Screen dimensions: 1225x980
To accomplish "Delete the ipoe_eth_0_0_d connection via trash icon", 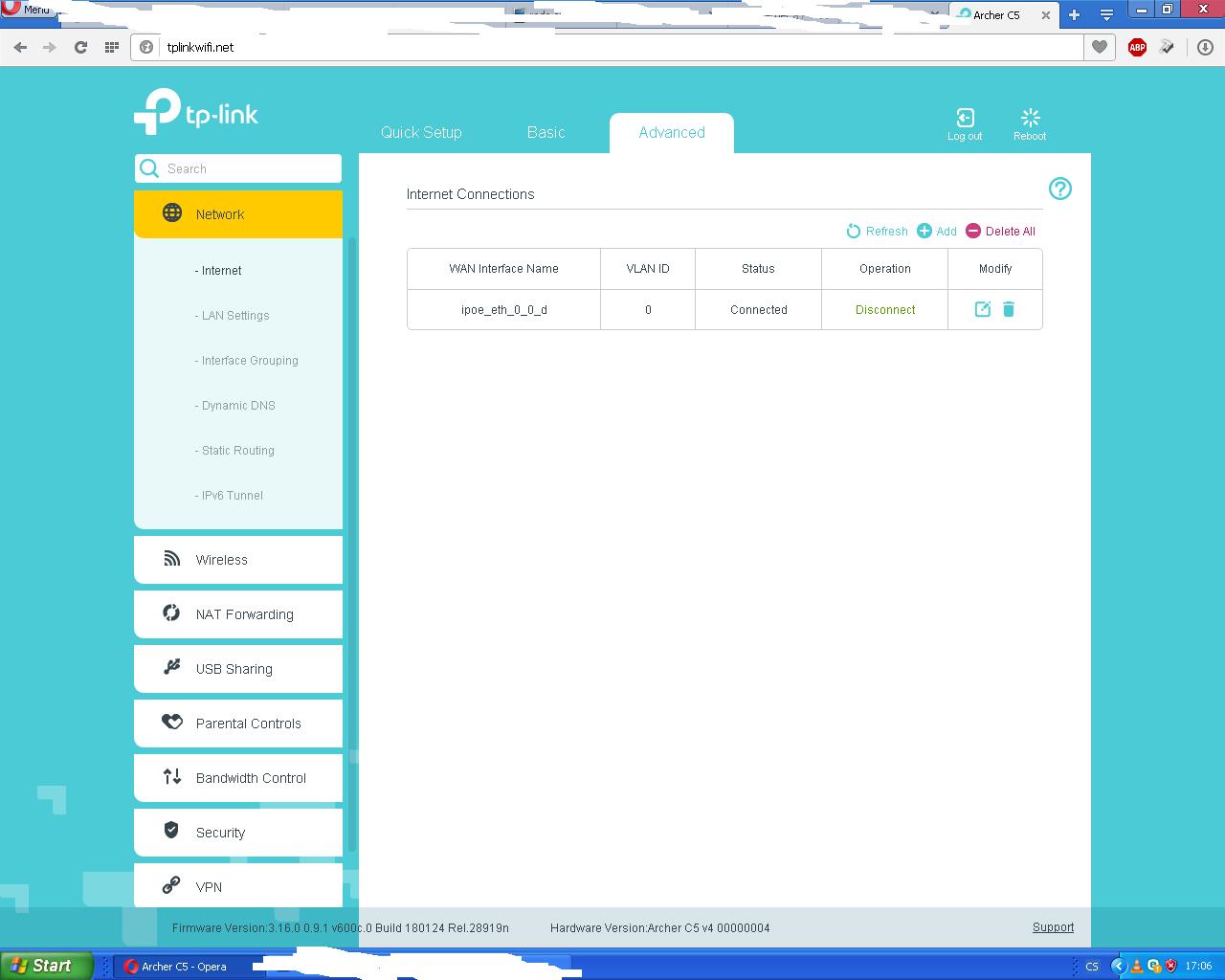I will coord(1009,309).
